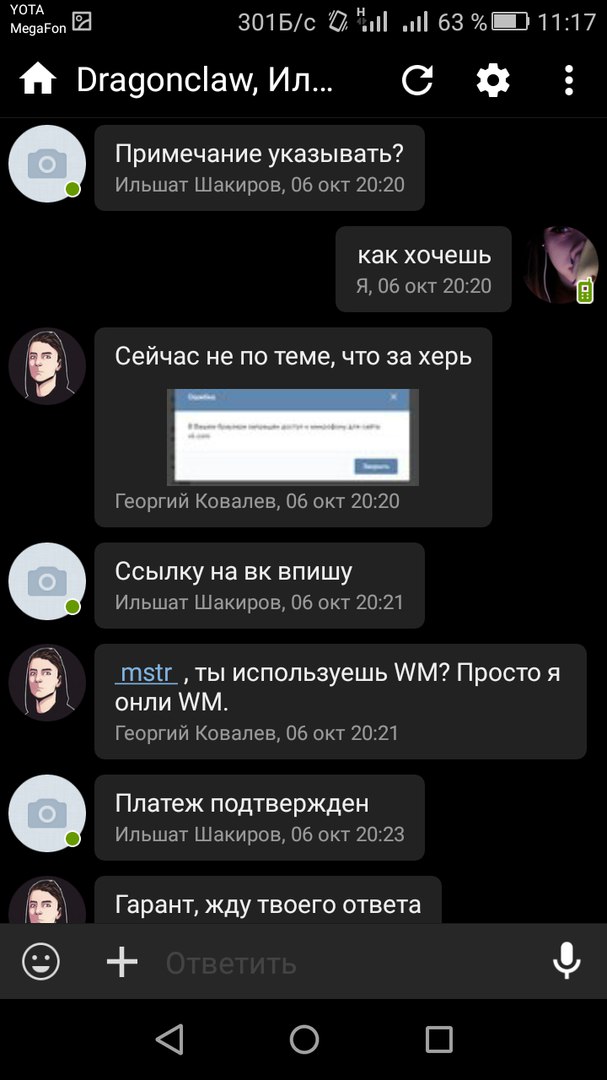The width and height of the screenshot is (607, 1080).
Task: Tap the microphone voice message icon
Action: point(566,961)
